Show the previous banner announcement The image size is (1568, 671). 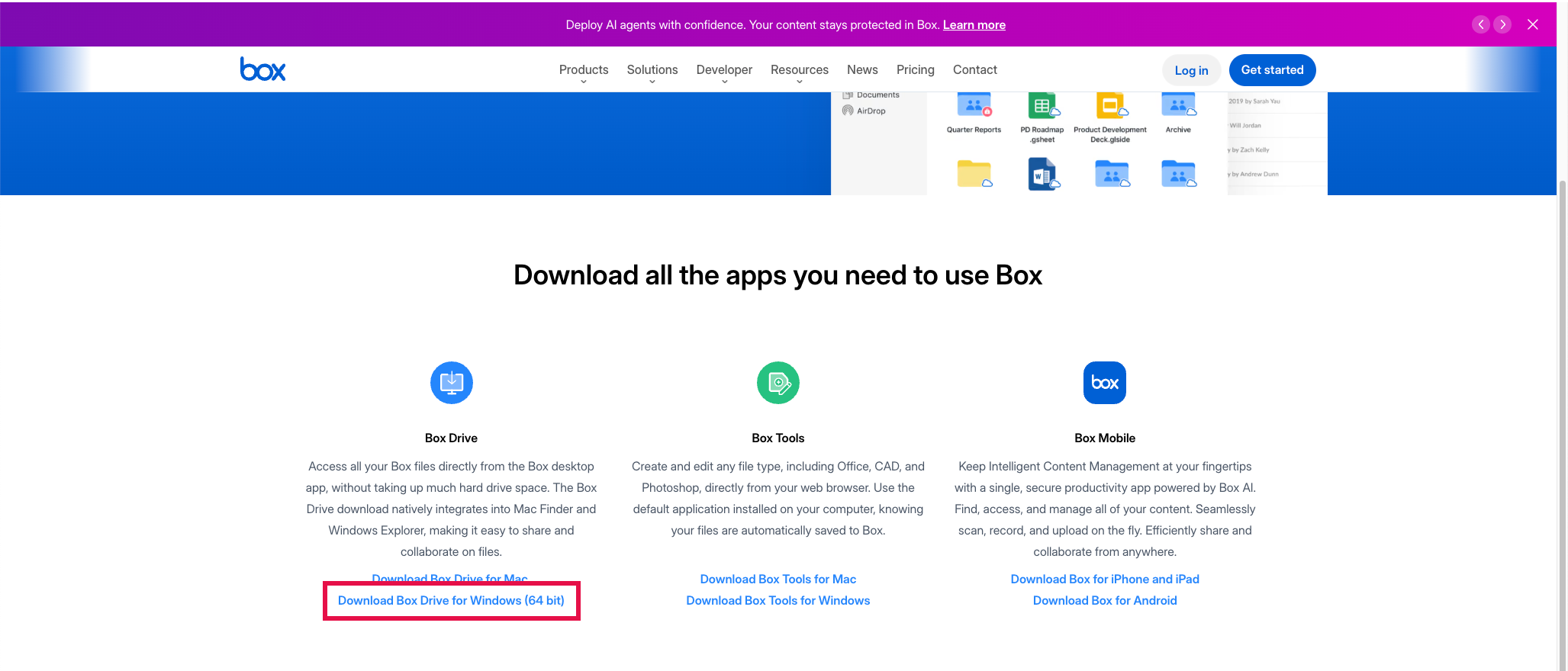point(1481,24)
